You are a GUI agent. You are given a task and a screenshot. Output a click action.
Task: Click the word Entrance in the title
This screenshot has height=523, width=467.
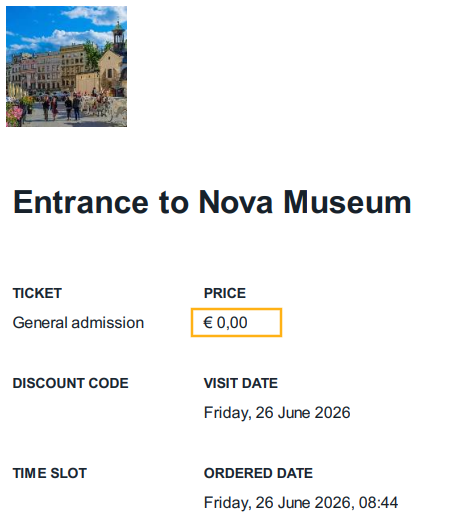pyautogui.click(x=80, y=202)
